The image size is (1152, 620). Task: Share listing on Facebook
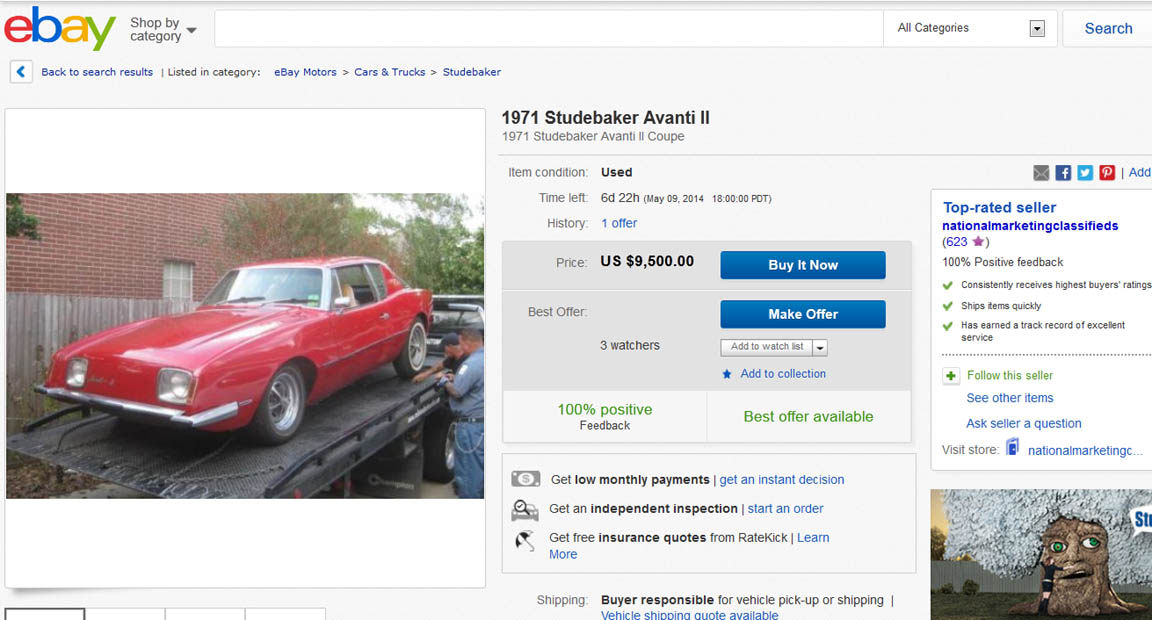coord(1063,173)
